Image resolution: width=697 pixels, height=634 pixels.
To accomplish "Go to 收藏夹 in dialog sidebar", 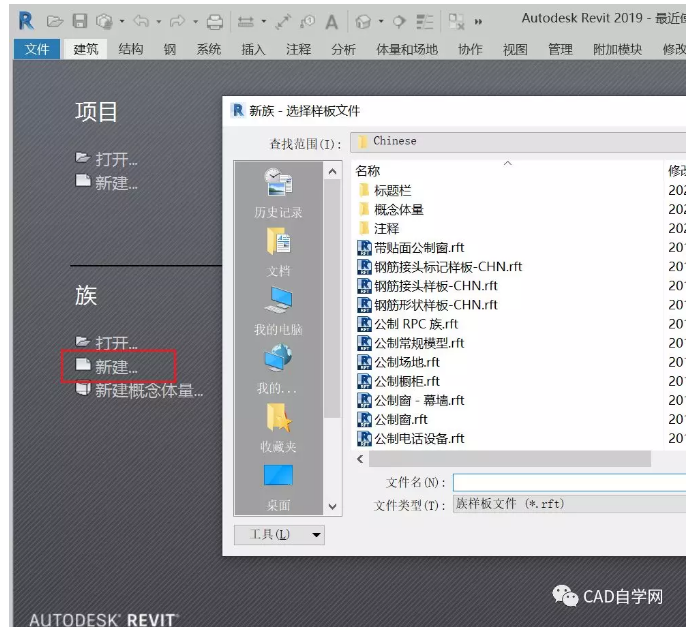I will 278,428.
